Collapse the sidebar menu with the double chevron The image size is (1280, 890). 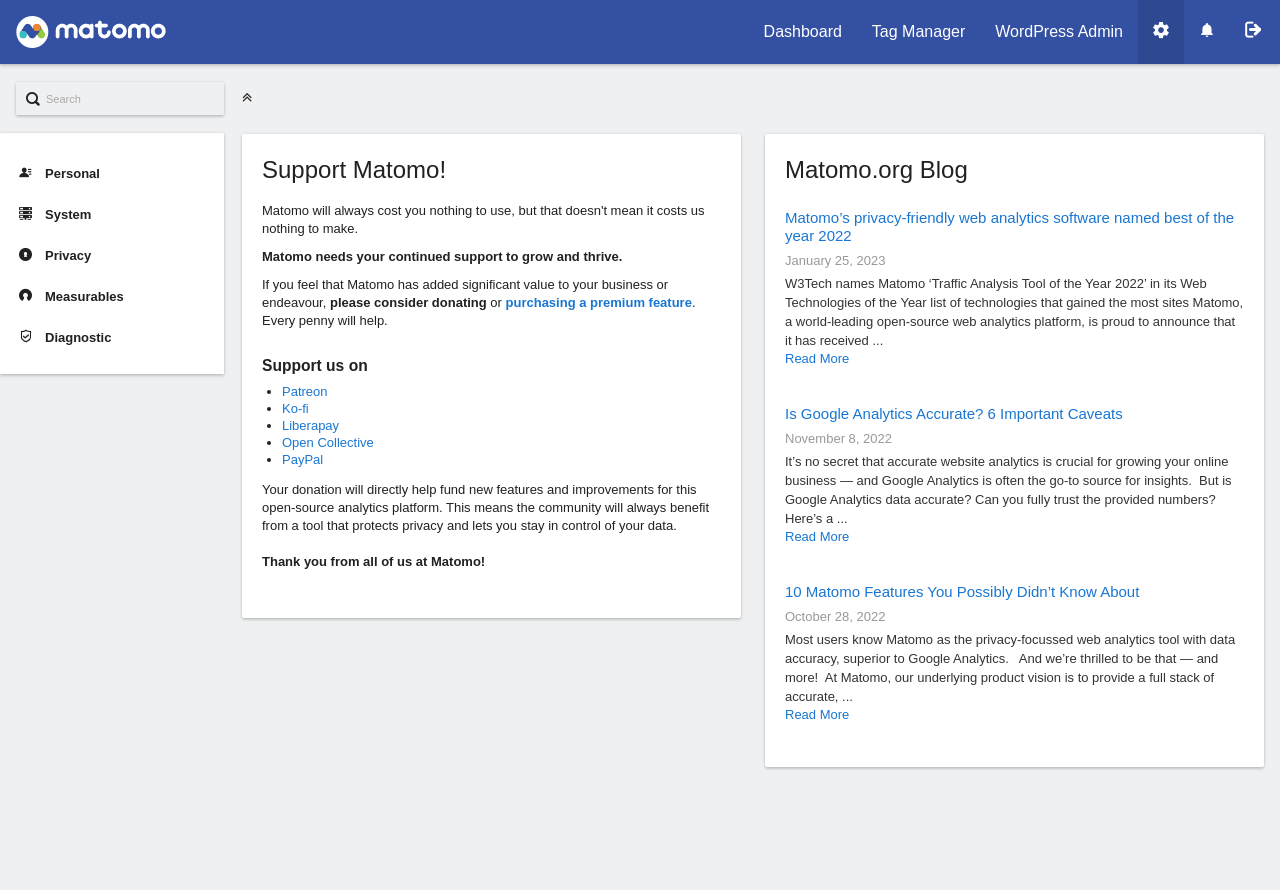pos(247,98)
